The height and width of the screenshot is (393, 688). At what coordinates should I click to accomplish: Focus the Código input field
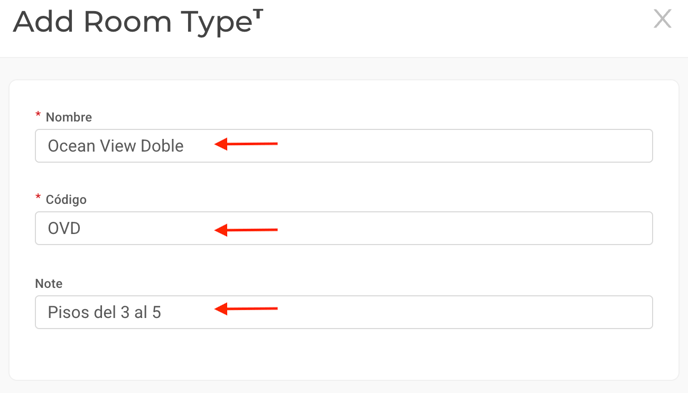pyautogui.click(x=344, y=228)
